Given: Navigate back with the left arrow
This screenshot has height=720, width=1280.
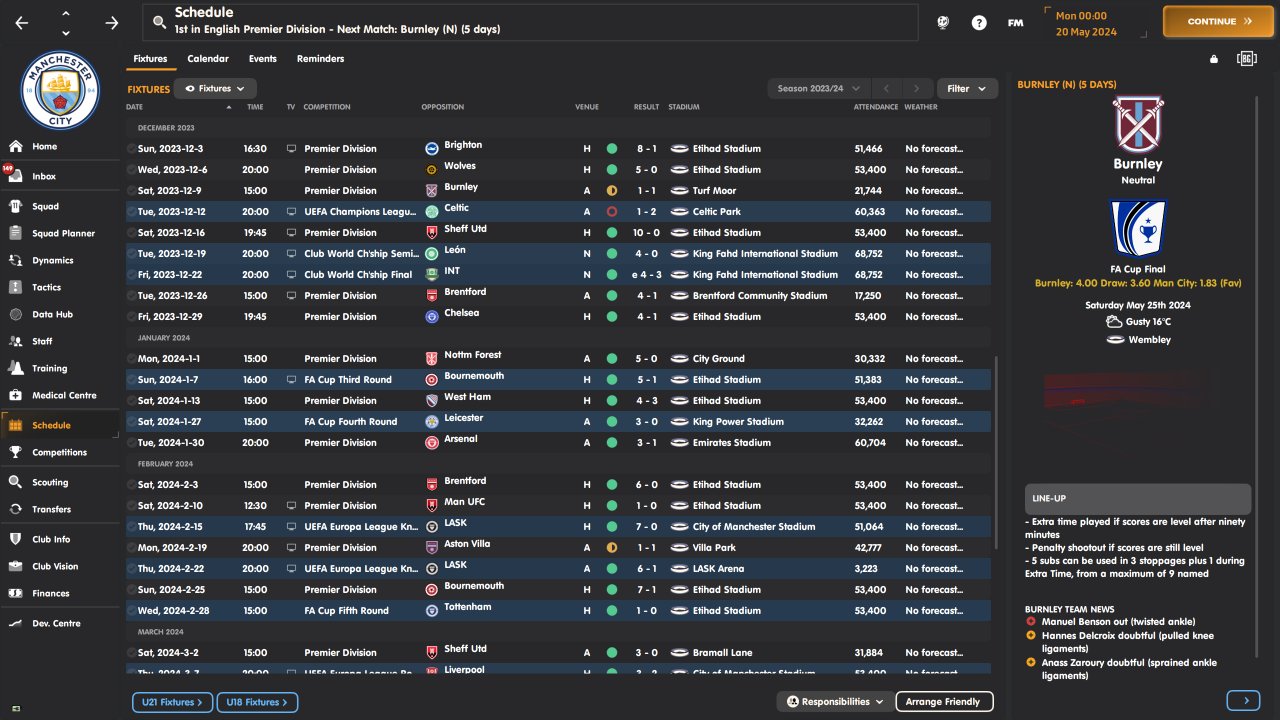Looking at the screenshot, I should (x=22, y=22).
